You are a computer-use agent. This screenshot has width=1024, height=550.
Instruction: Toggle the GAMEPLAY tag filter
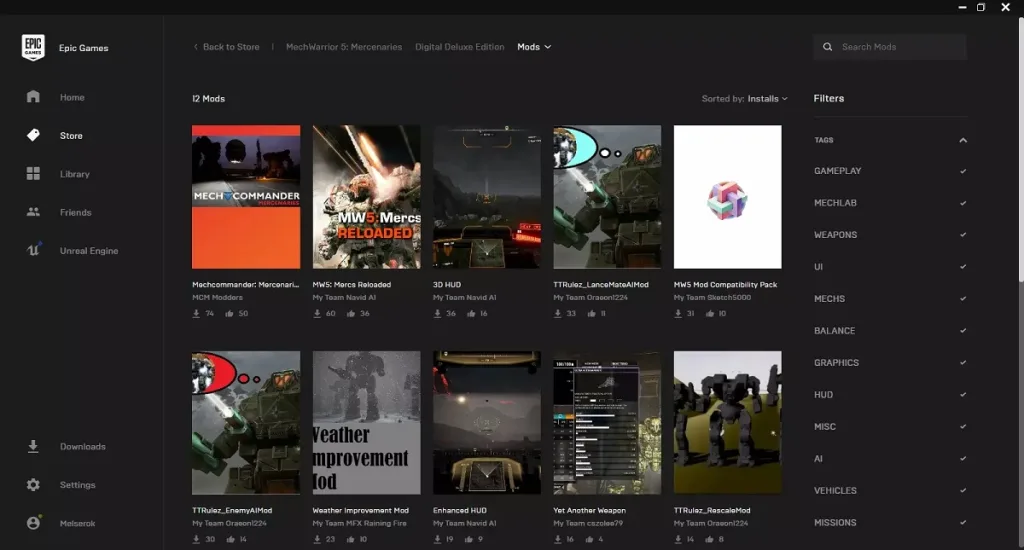pyautogui.click(x=890, y=171)
